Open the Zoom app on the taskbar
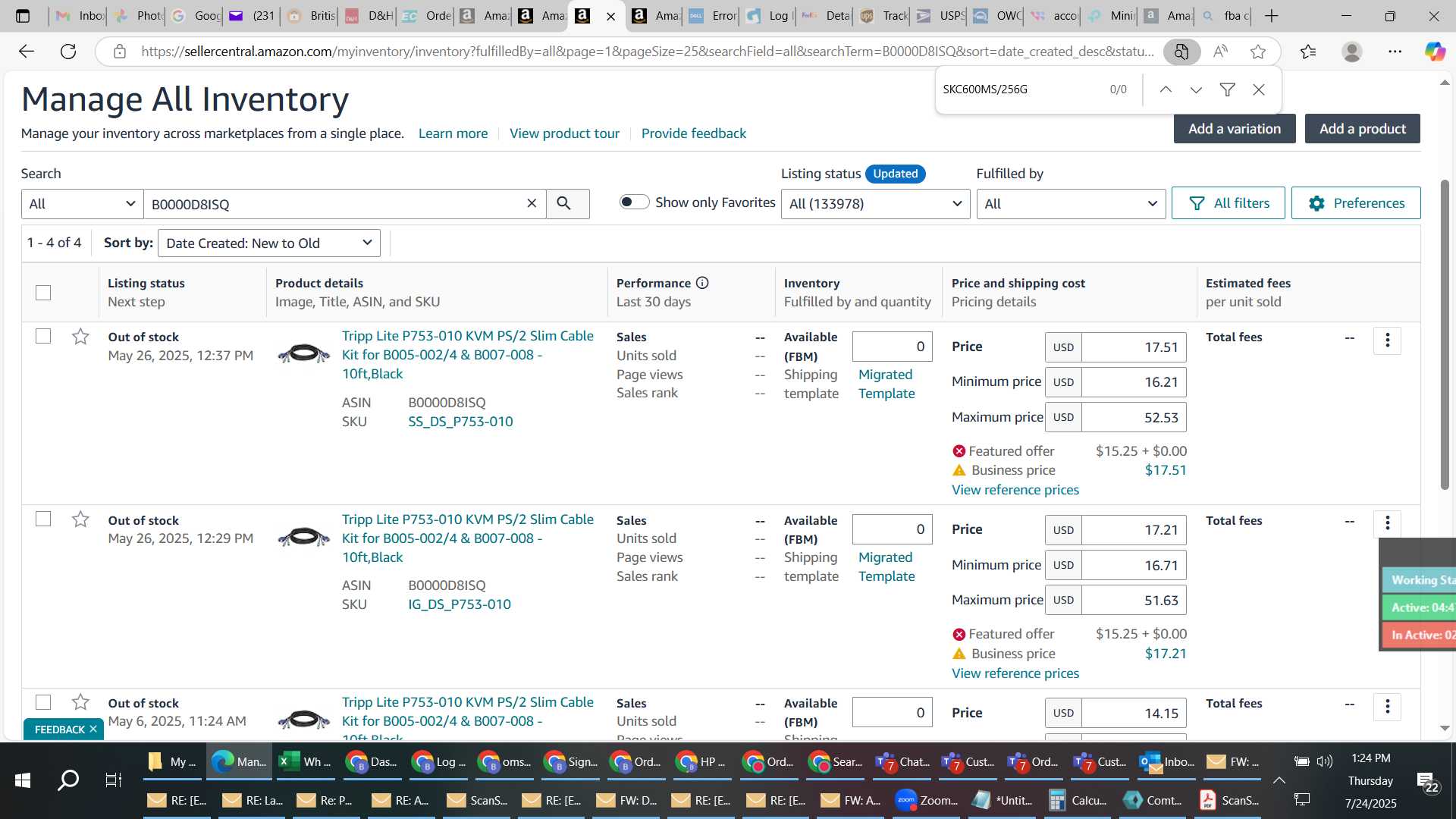Viewport: 1456px width, 819px height. coord(927,800)
